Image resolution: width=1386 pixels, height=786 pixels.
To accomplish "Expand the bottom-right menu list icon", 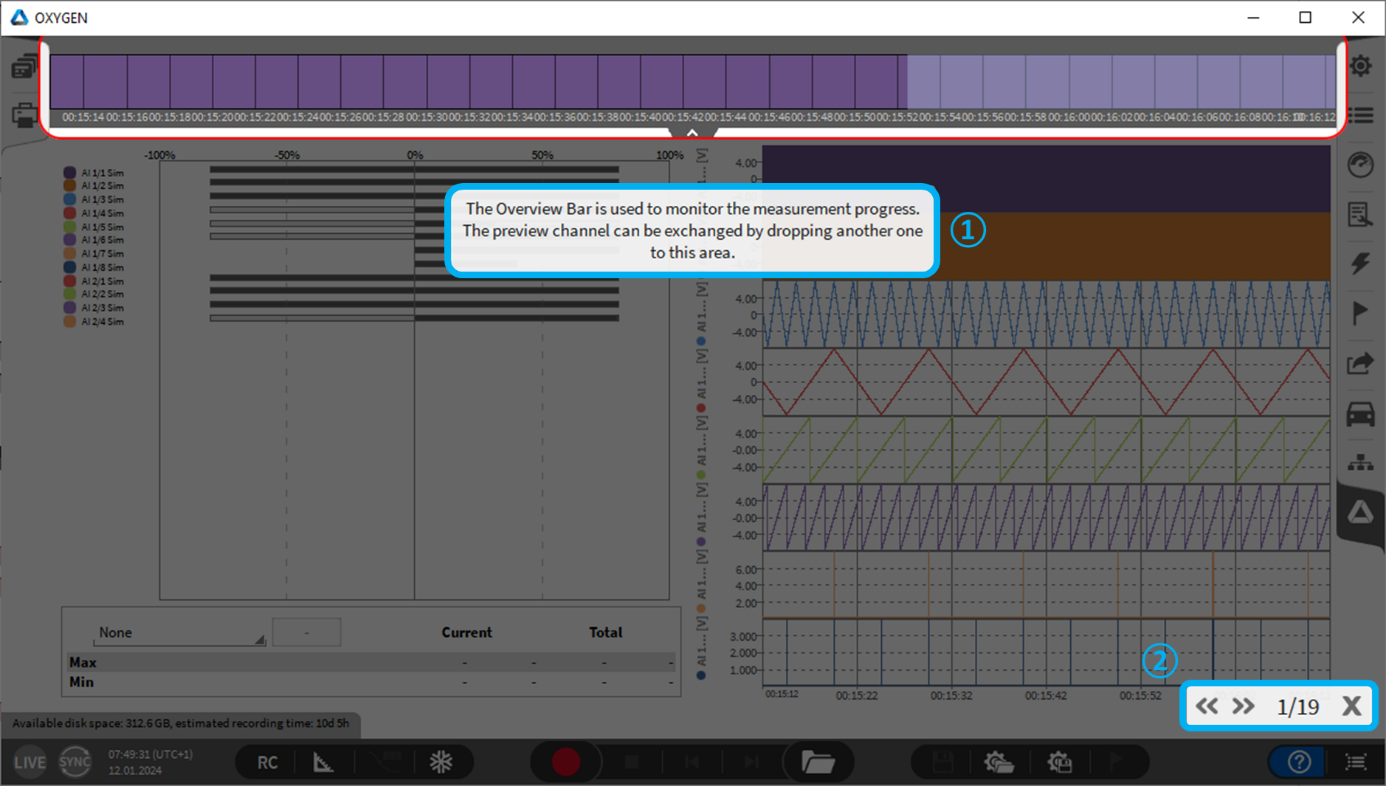I will 1356,762.
